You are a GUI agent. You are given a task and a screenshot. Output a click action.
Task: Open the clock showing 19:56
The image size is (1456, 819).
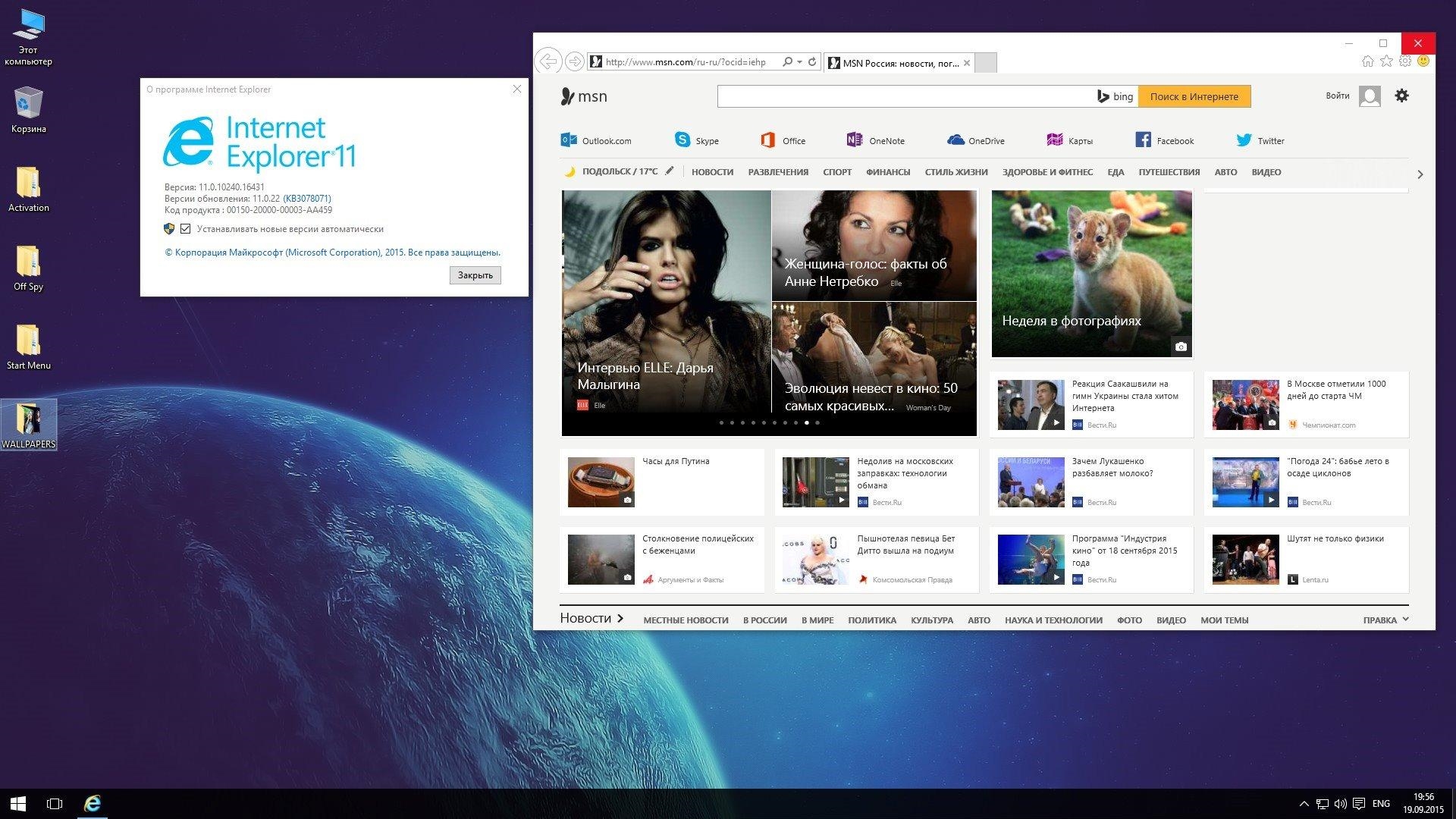point(1423,803)
